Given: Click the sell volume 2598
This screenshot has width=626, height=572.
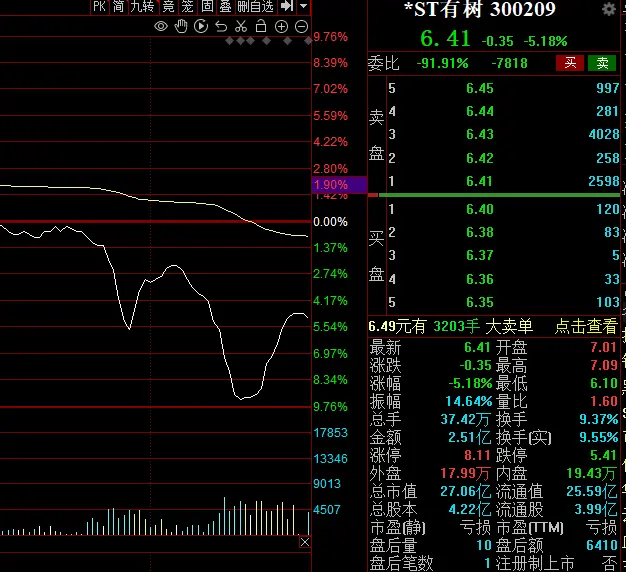Looking at the screenshot, I should [x=604, y=181].
